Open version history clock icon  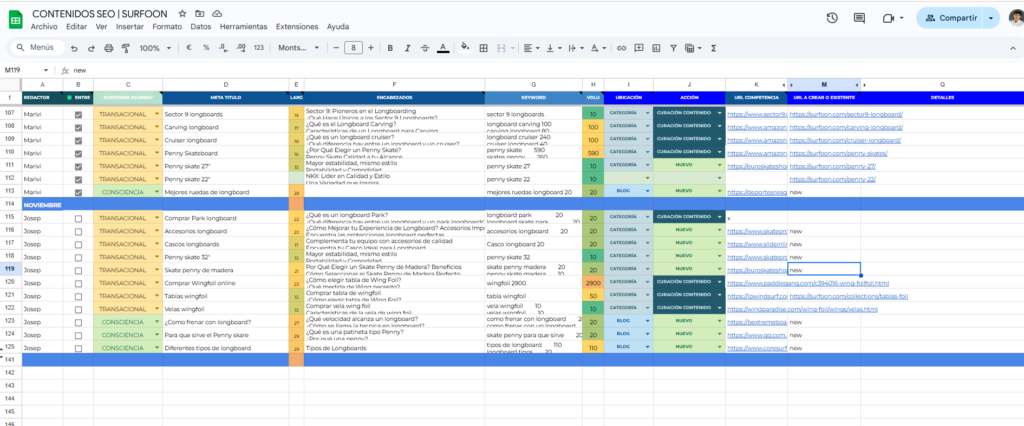click(x=832, y=17)
